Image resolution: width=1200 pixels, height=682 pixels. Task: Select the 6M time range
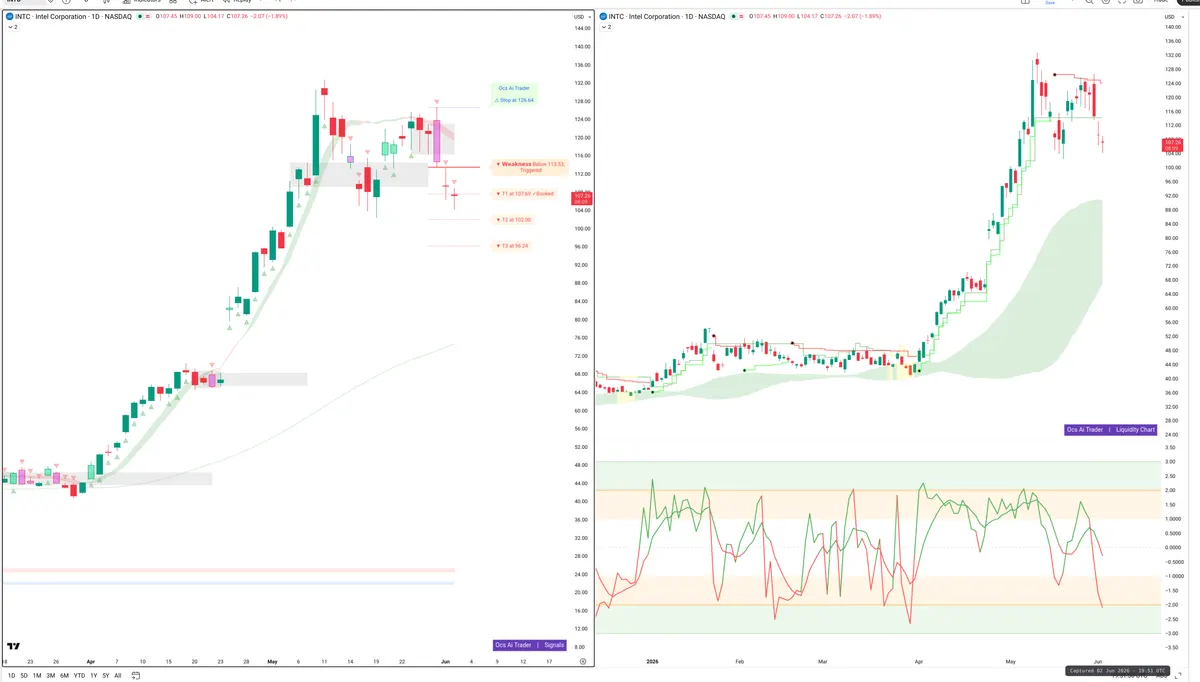[65, 676]
